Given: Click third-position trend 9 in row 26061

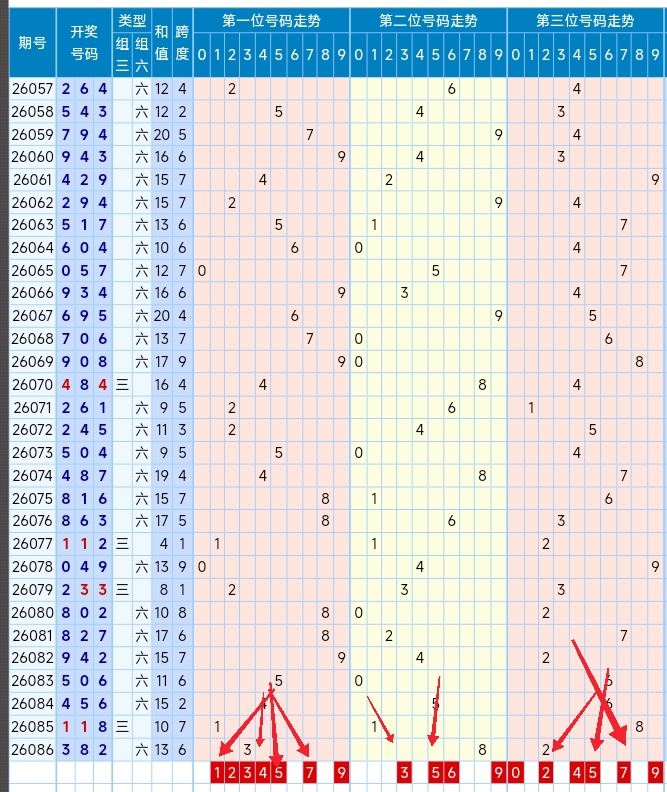Looking at the screenshot, I should click(x=655, y=180).
